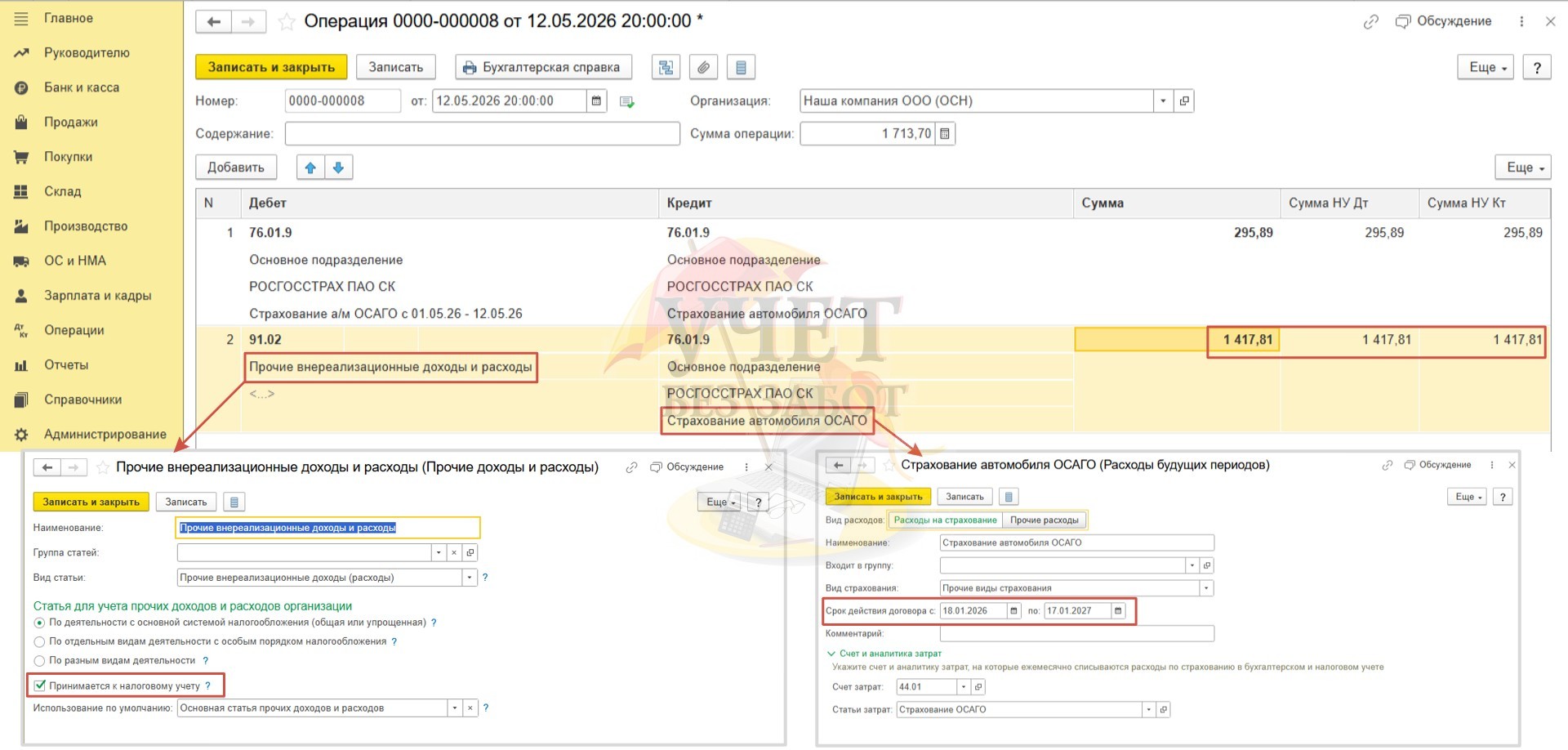
Task: Collapse the Счет и аналитика затрат section
Action: click(831, 654)
